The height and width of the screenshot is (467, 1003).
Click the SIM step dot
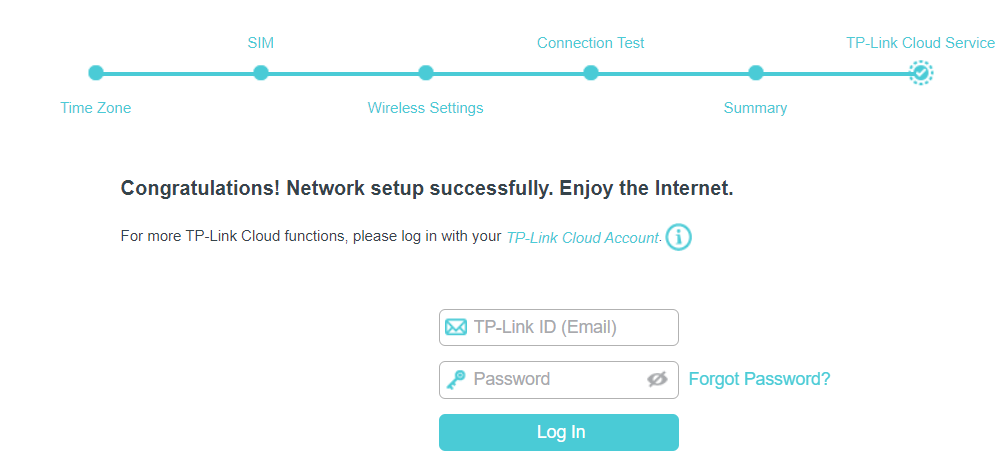click(x=261, y=72)
